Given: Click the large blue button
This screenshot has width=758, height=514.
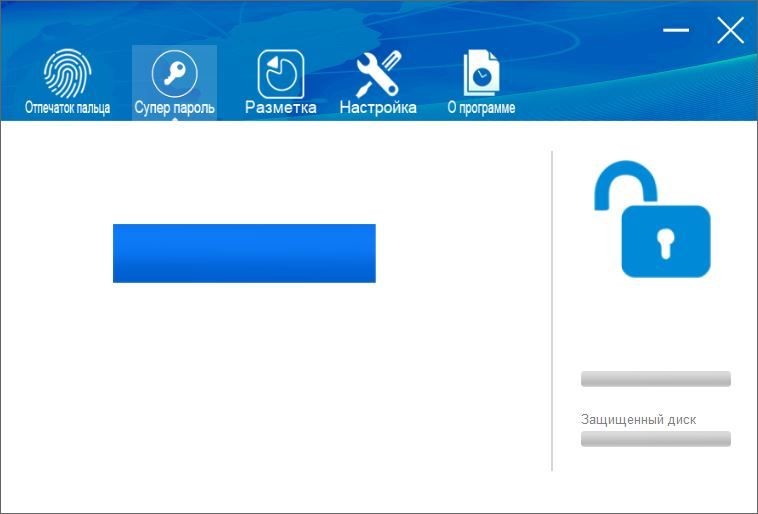Looking at the screenshot, I should point(244,253).
